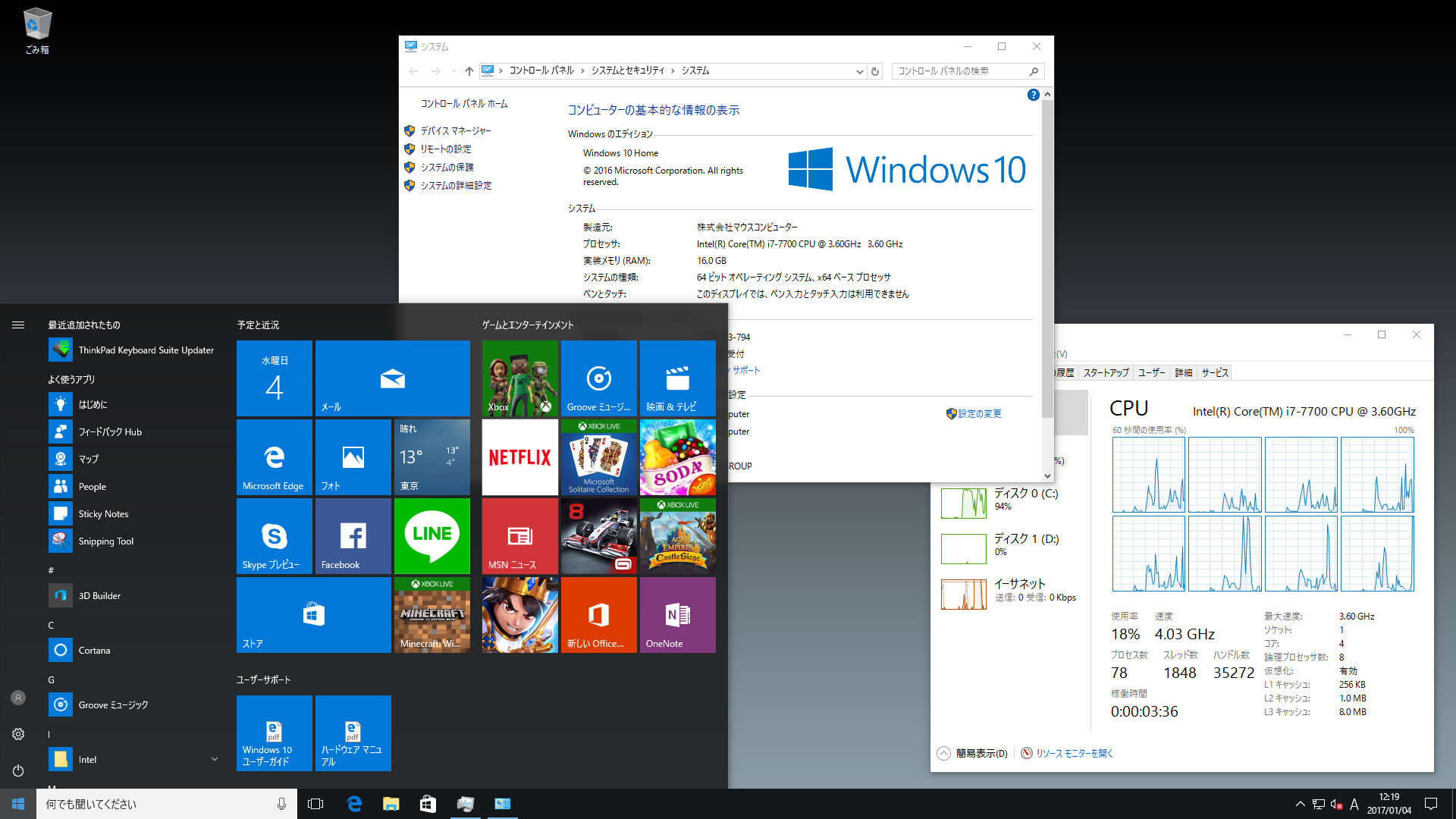The width and height of the screenshot is (1456, 819).
Task: Open Feedback Hub from app list
Action: (133, 432)
